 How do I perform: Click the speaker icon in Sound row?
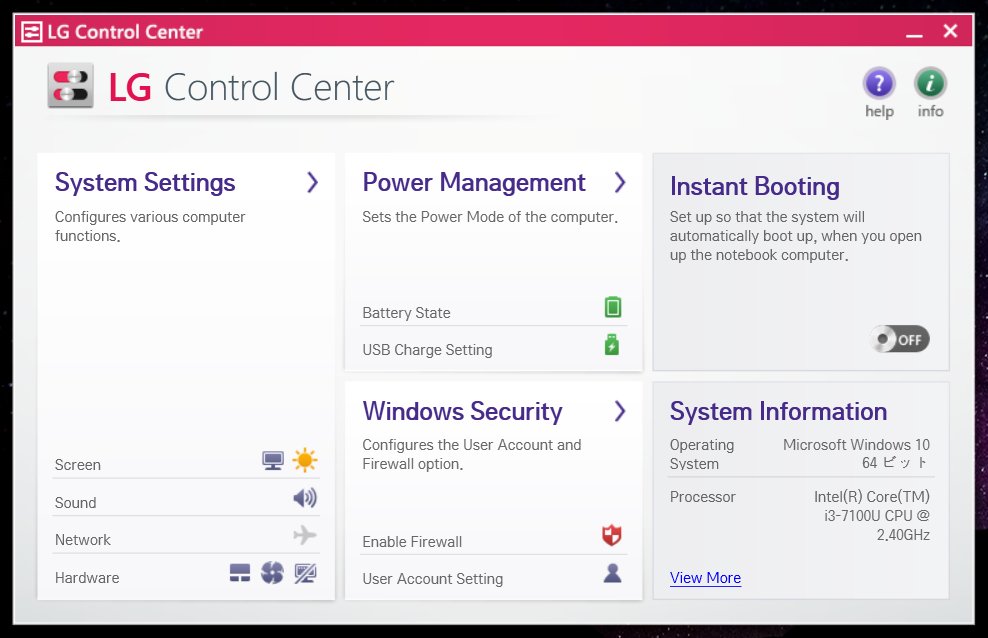(x=305, y=498)
